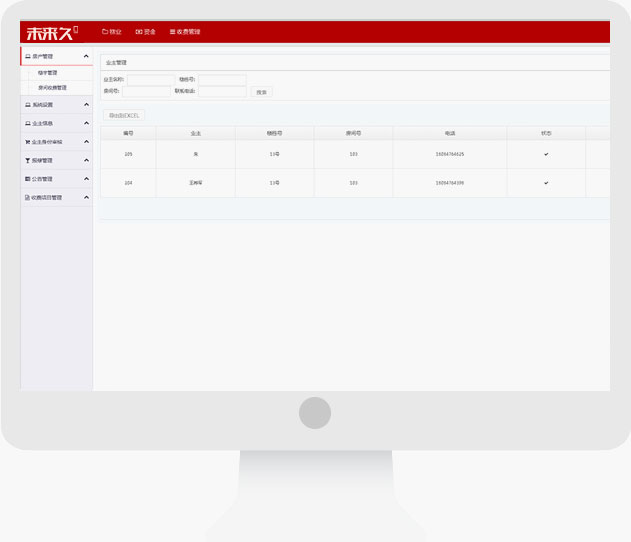The image size is (631, 542).
Task: Focus the 业主名称 input field
Action: 150,80
